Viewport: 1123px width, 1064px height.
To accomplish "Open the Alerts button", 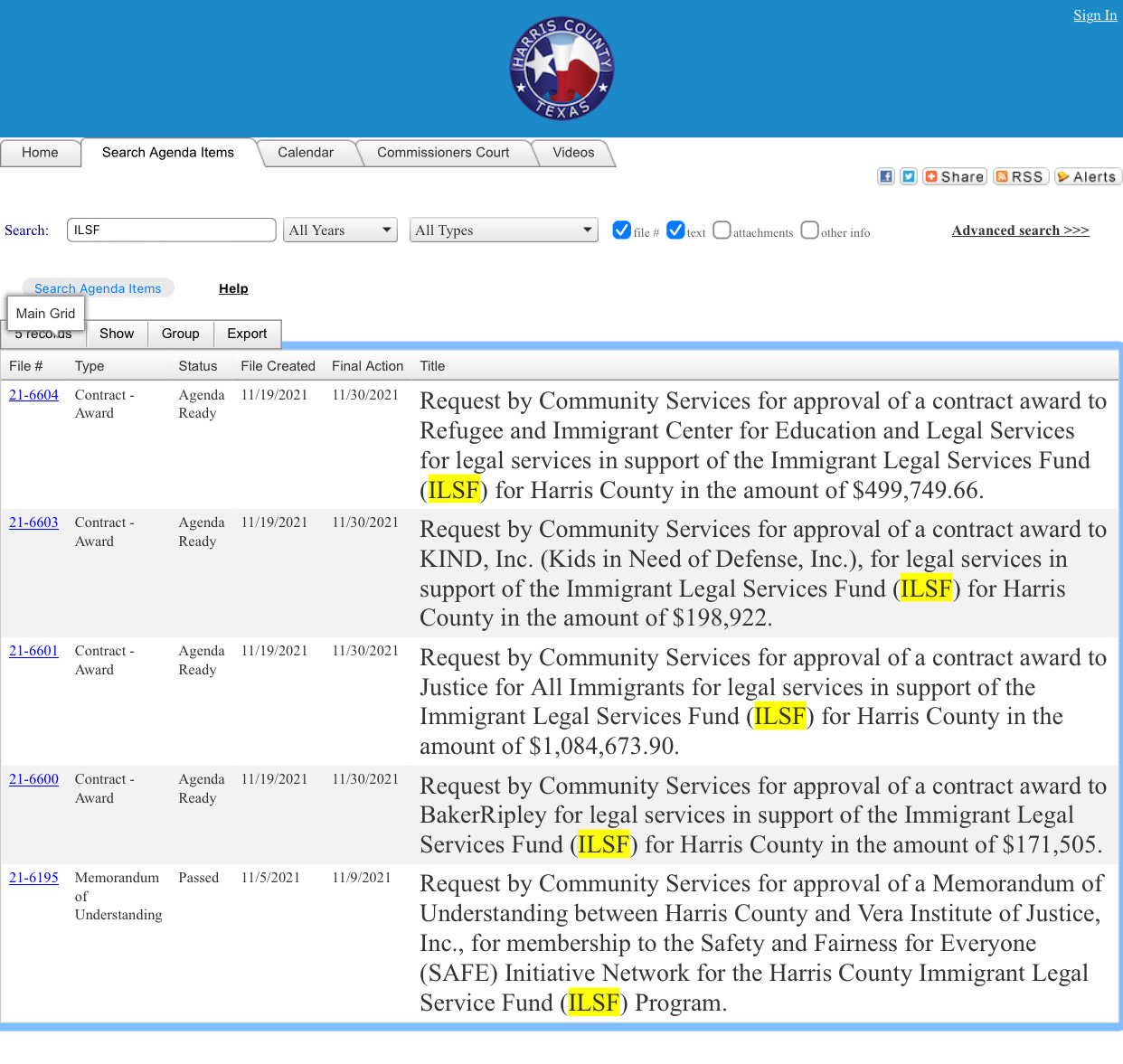I will (x=1088, y=176).
